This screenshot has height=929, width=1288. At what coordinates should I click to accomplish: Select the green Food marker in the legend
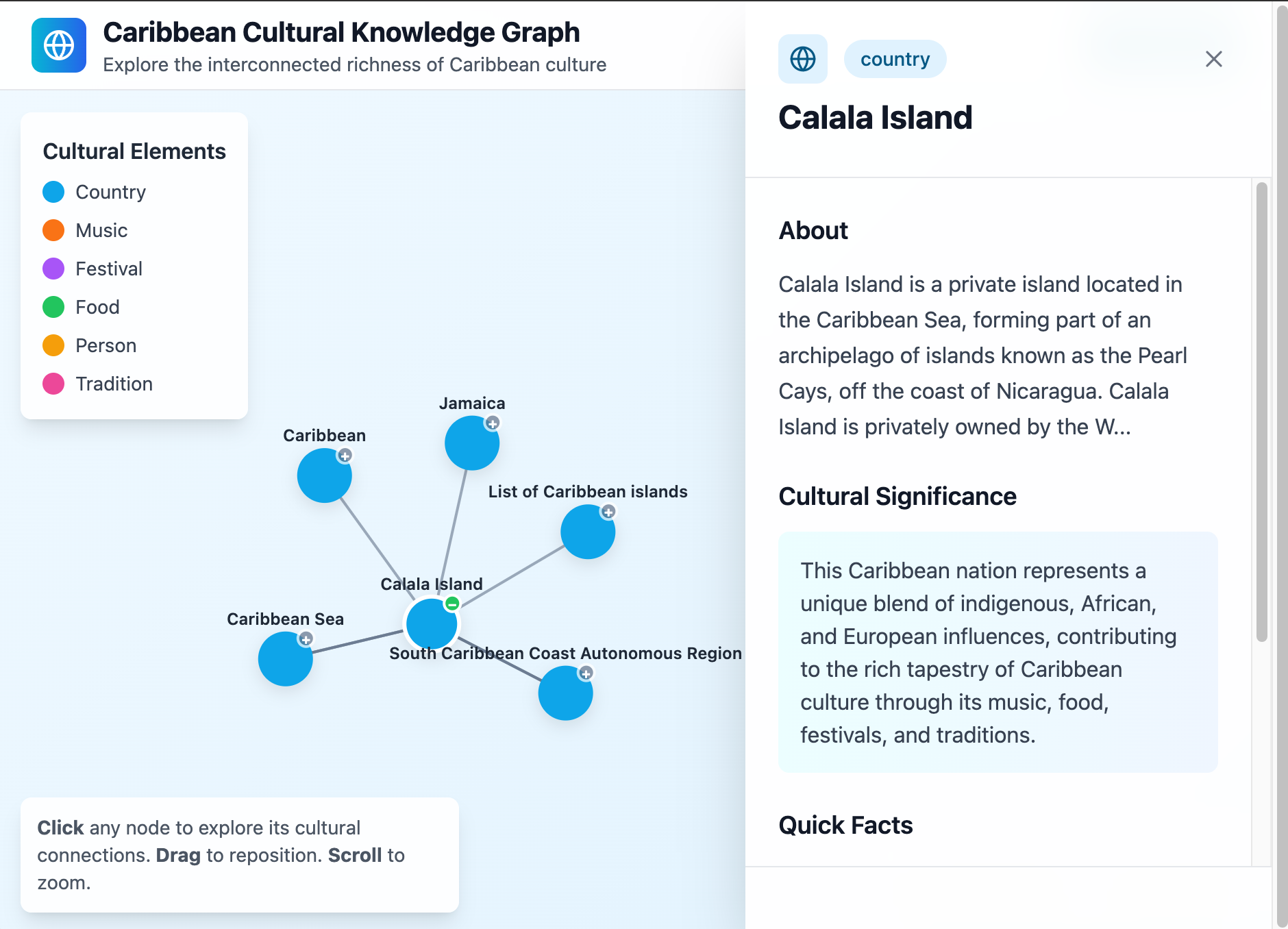pyautogui.click(x=53, y=307)
